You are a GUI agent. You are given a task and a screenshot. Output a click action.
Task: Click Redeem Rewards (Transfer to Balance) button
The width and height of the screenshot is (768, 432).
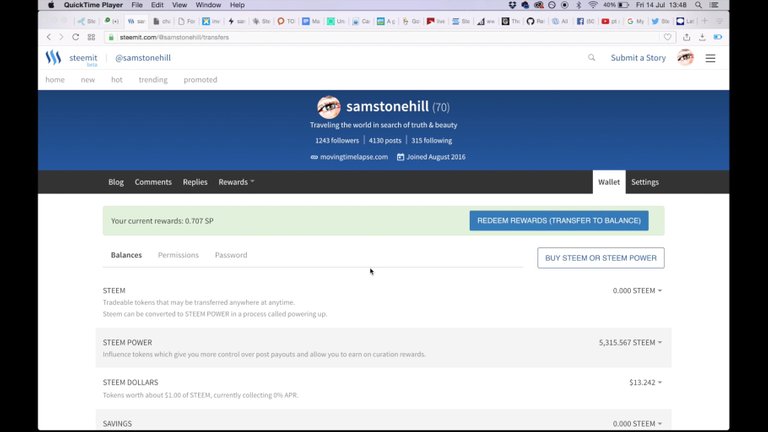[x=559, y=221]
